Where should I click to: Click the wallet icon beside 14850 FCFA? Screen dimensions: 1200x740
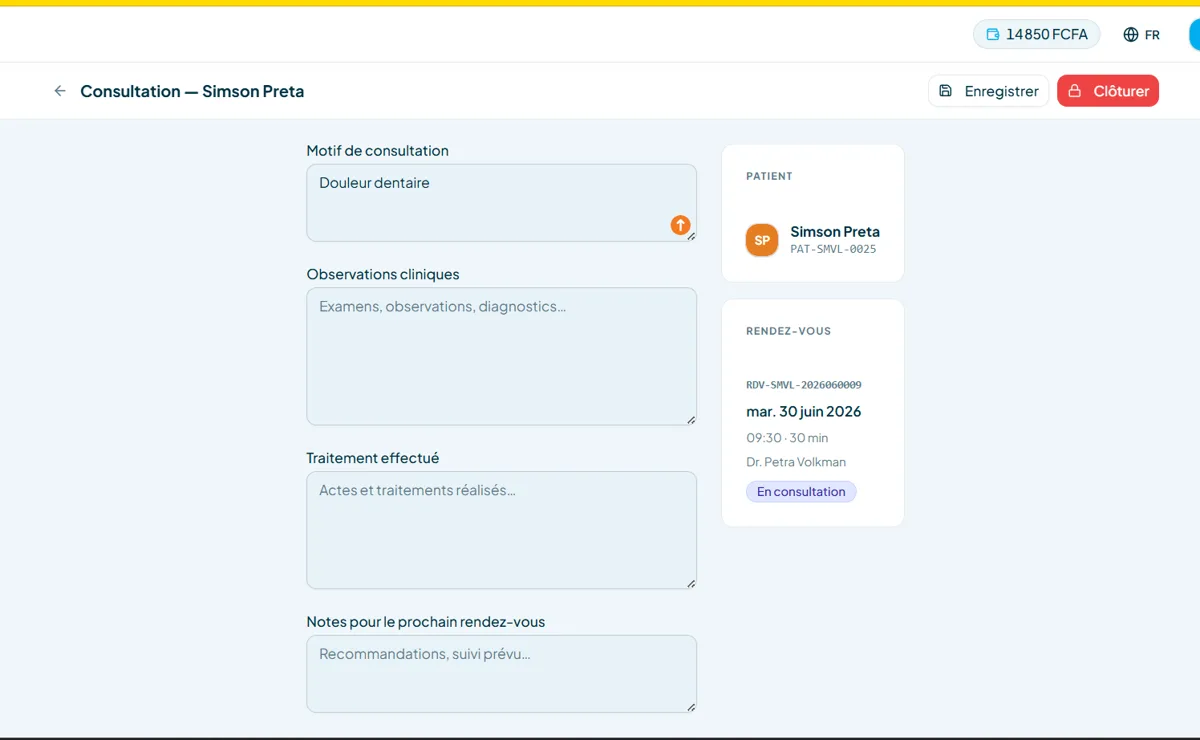coord(993,34)
